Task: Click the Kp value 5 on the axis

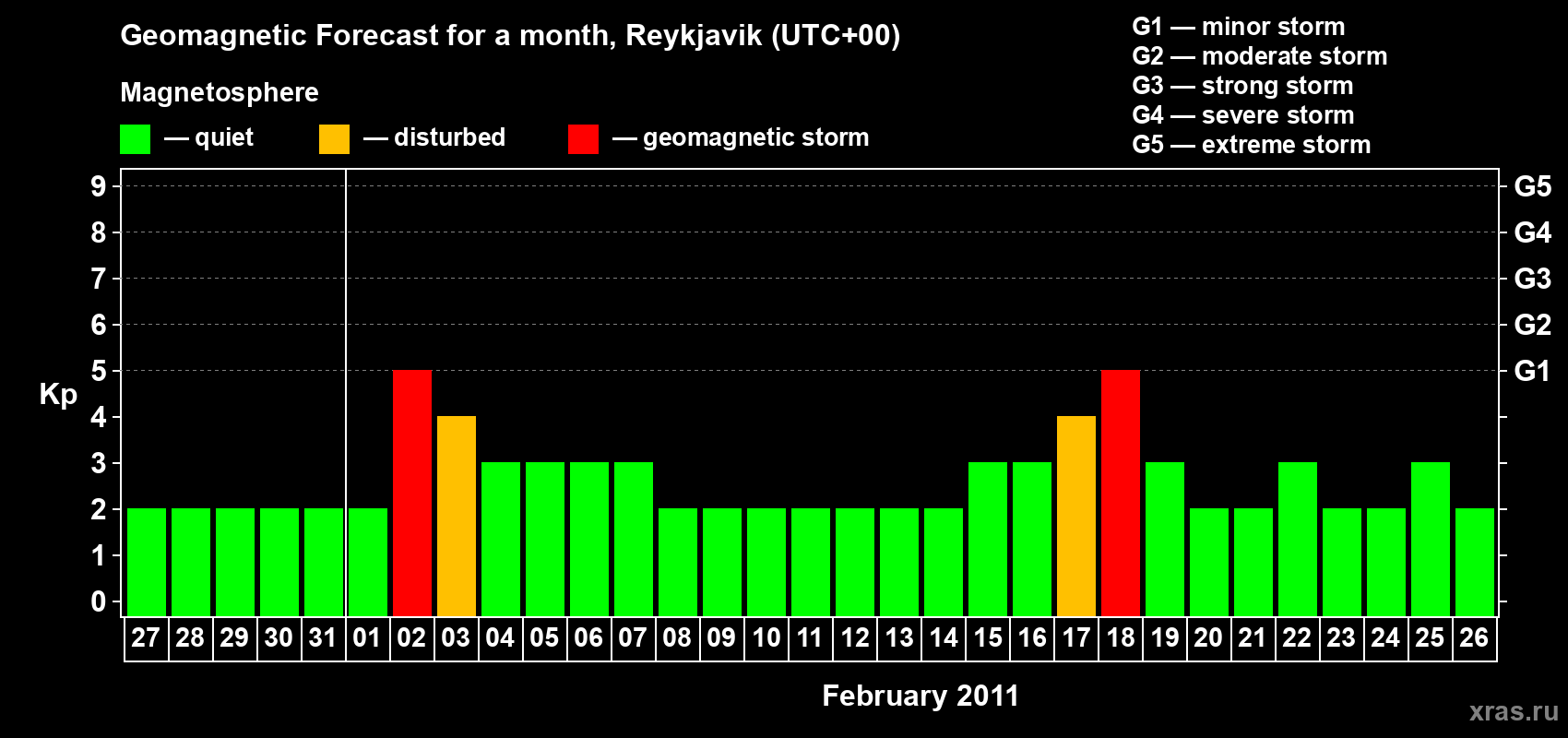Action: [x=99, y=371]
